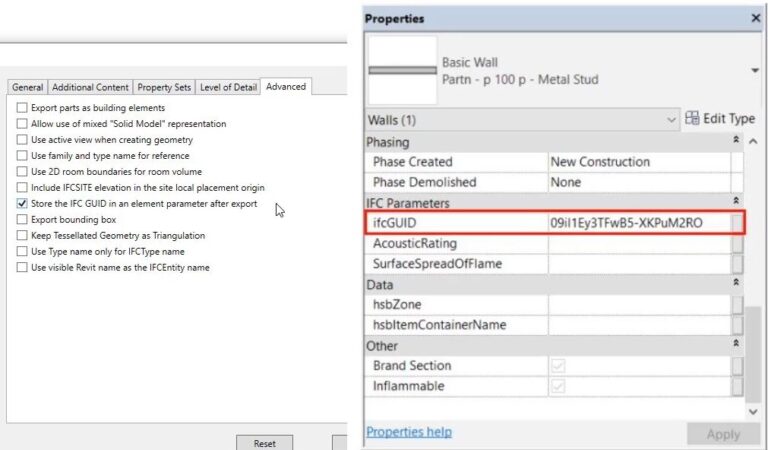Open the wall type selector dropdown arrow
This screenshot has height=450, width=768.
point(754,70)
